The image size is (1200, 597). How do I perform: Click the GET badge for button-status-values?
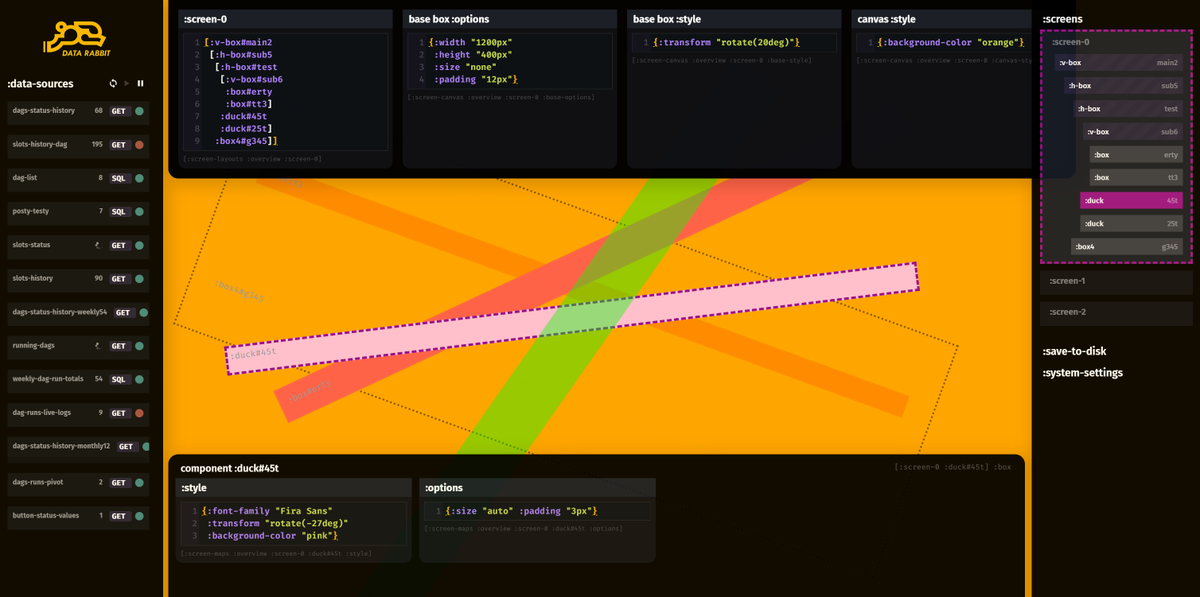click(119, 516)
